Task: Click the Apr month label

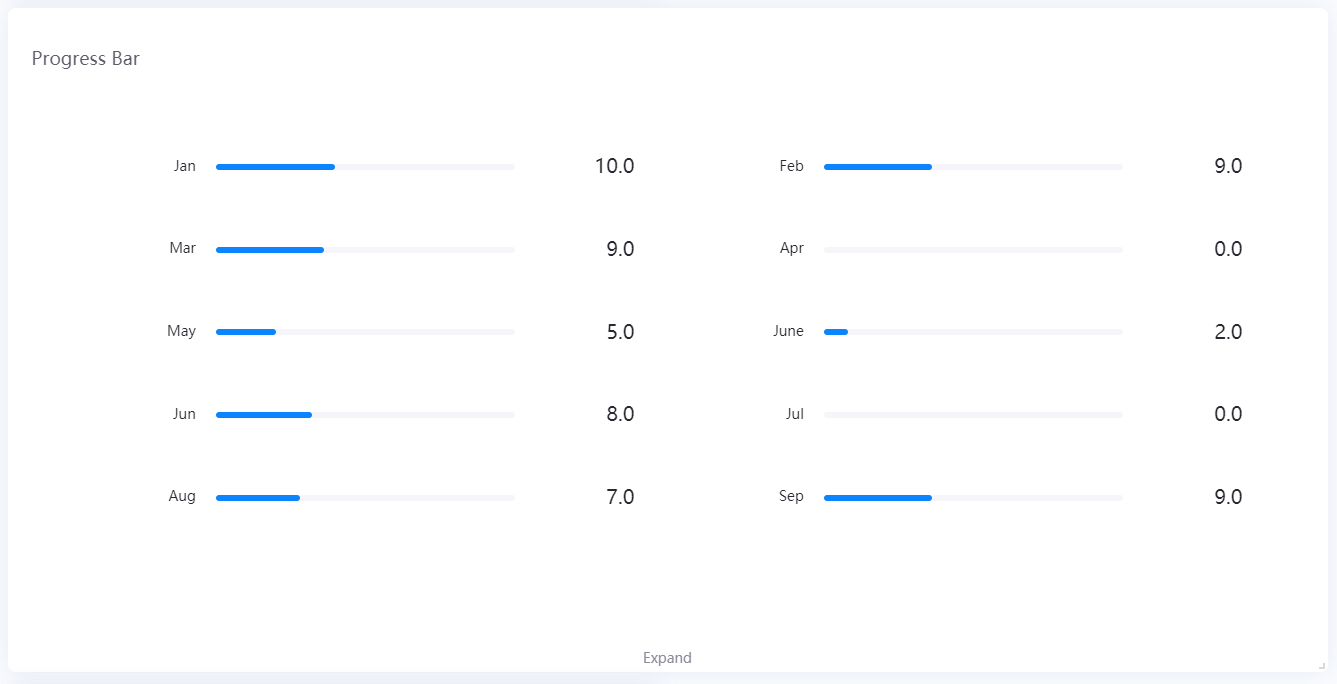Action: pos(791,249)
